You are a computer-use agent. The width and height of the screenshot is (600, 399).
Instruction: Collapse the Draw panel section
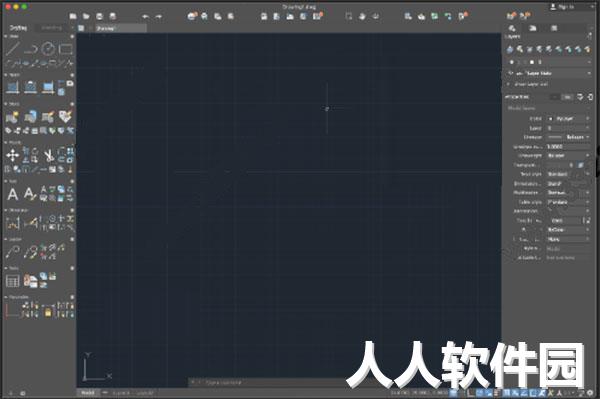tap(6, 36)
